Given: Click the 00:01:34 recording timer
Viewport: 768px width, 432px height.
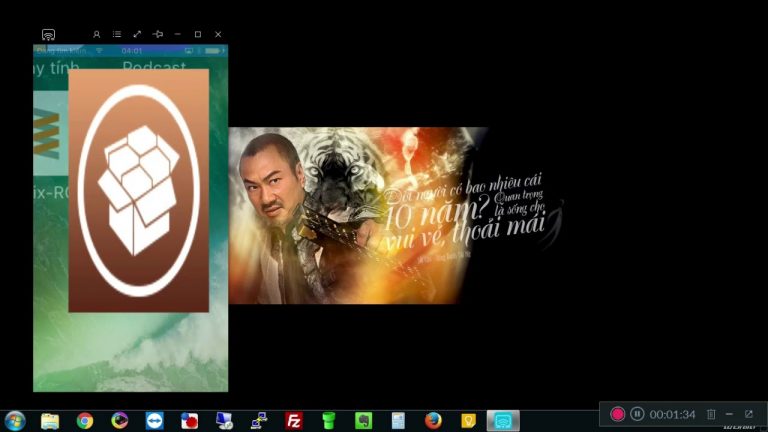Looking at the screenshot, I should [672, 415].
